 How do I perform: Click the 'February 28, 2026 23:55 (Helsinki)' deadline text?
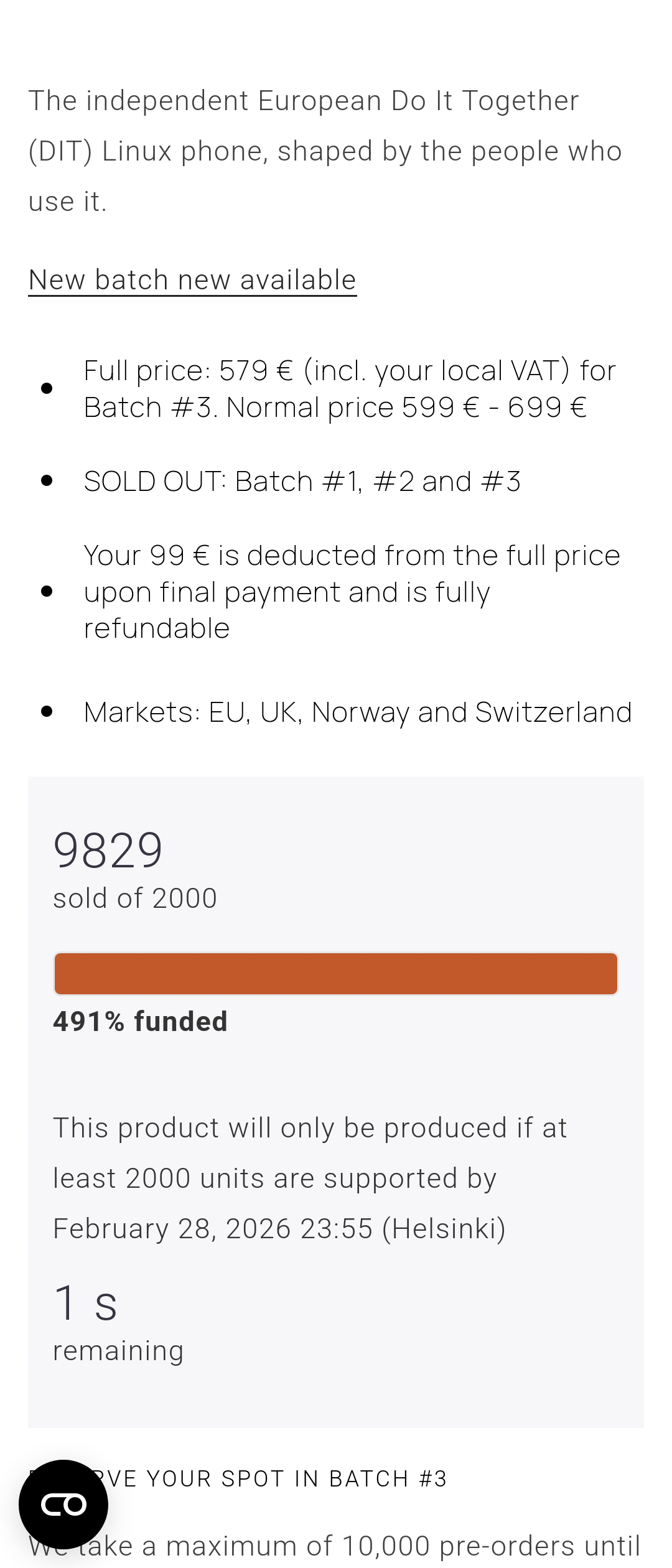coord(279,1229)
